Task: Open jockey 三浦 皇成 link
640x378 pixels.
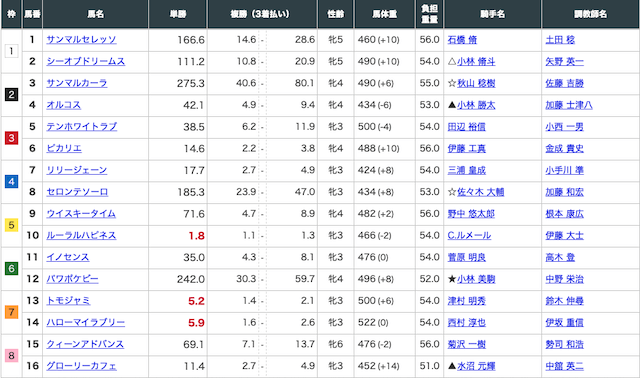Action: pyautogui.click(x=467, y=170)
